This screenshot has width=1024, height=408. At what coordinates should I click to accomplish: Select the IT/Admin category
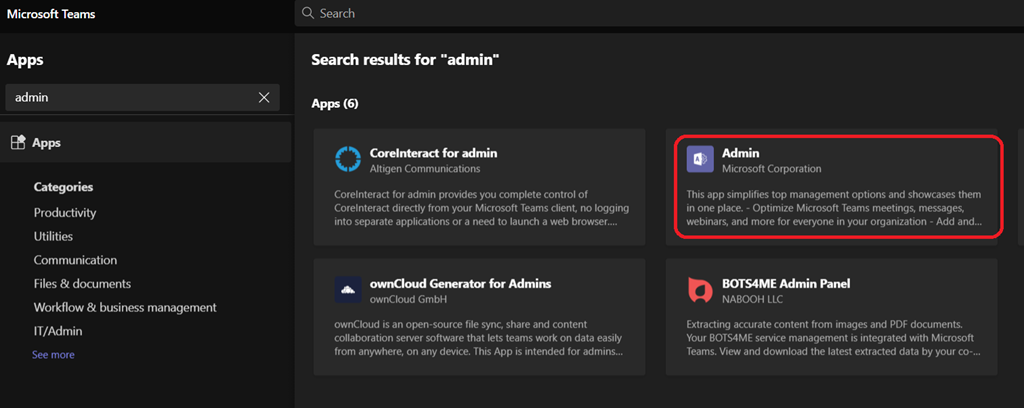pyautogui.click(x=58, y=331)
